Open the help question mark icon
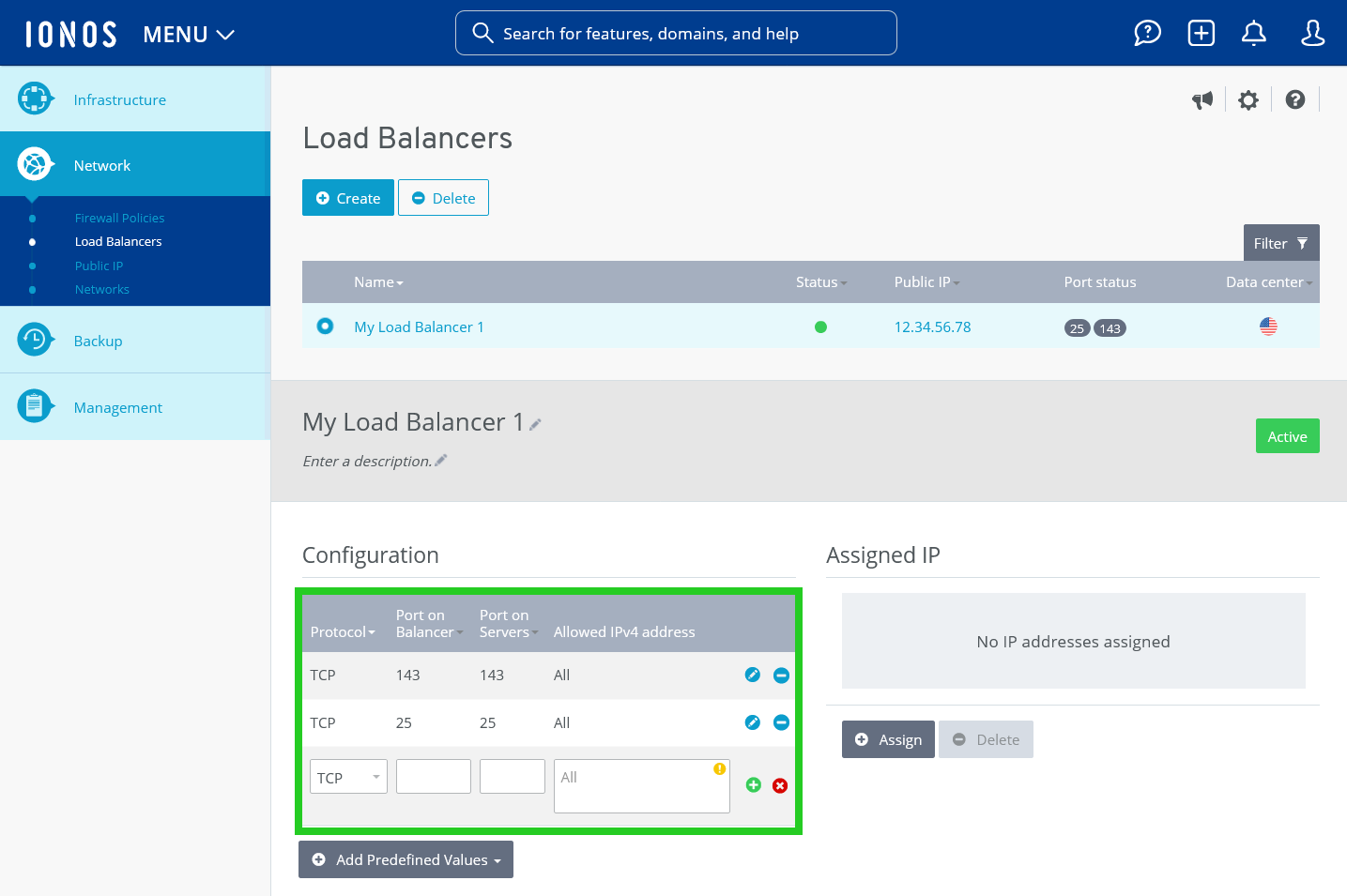This screenshot has width=1347, height=896. [1296, 99]
